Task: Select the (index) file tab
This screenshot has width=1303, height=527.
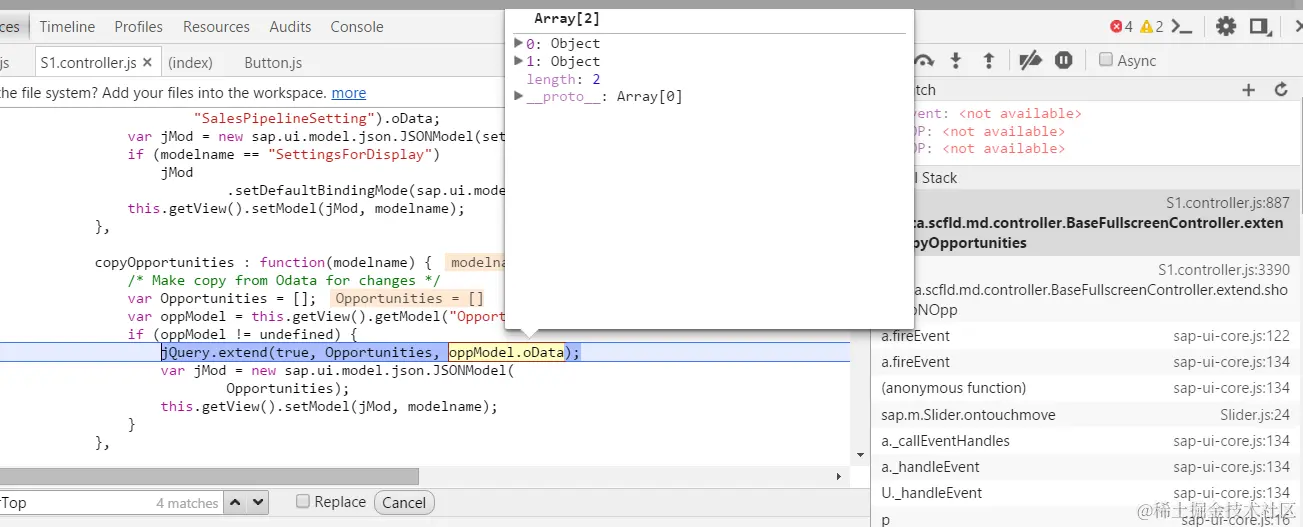Action: point(190,62)
